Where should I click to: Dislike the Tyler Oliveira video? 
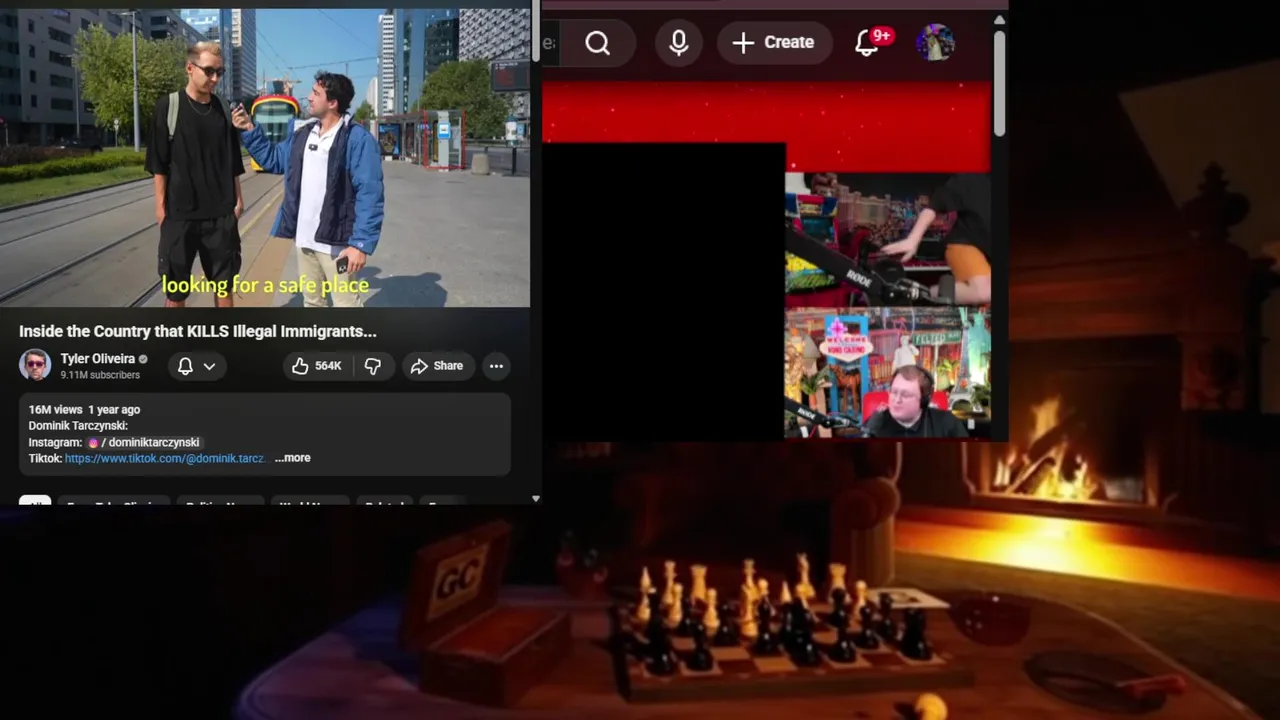[x=373, y=366]
